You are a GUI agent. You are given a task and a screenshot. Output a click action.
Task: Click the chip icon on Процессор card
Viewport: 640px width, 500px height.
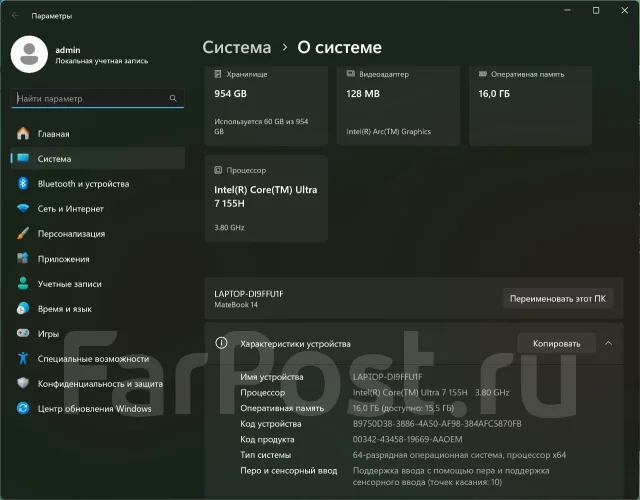pos(218,170)
